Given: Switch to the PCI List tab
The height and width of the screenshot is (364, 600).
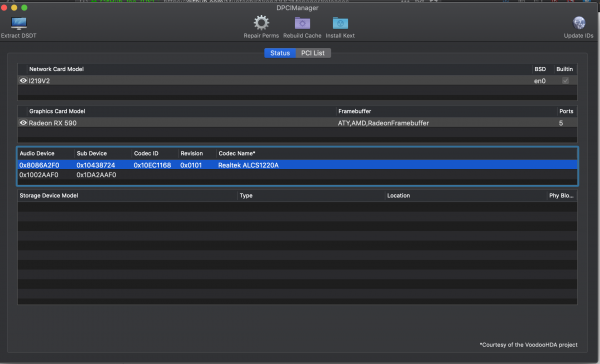Looking at the screenshot, I should pyautogui.click(x=313, y=53).
